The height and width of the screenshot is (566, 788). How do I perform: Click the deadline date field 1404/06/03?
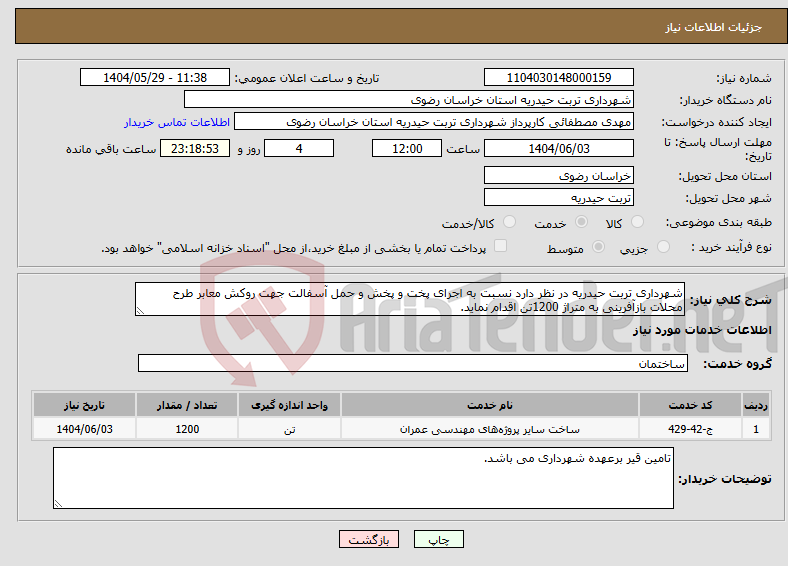pyautogui.click(x=558, y=149)
